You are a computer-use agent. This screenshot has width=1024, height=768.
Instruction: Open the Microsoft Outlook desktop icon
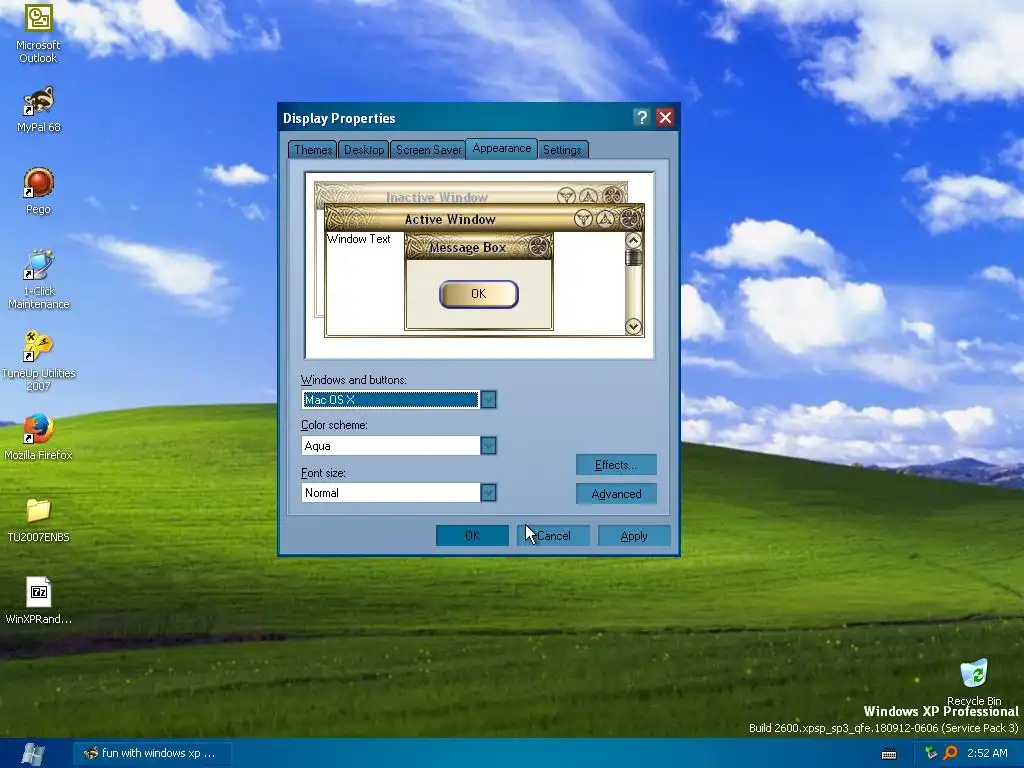[38, 34]
